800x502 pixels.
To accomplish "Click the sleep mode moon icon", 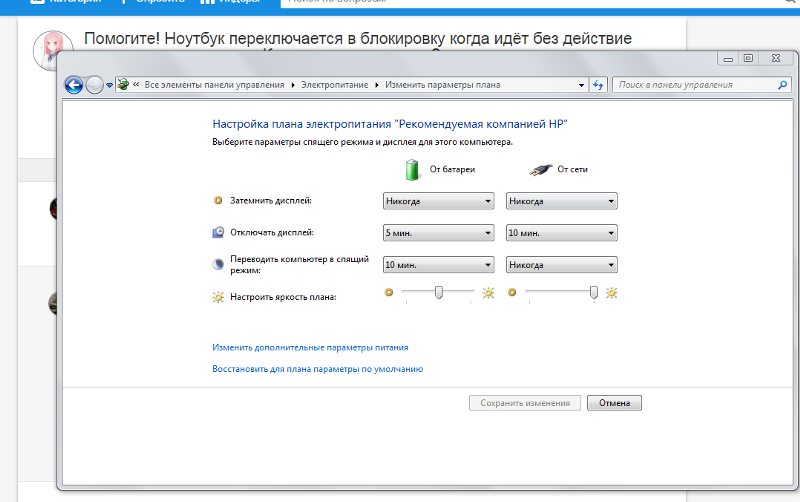I will (218, 264).
